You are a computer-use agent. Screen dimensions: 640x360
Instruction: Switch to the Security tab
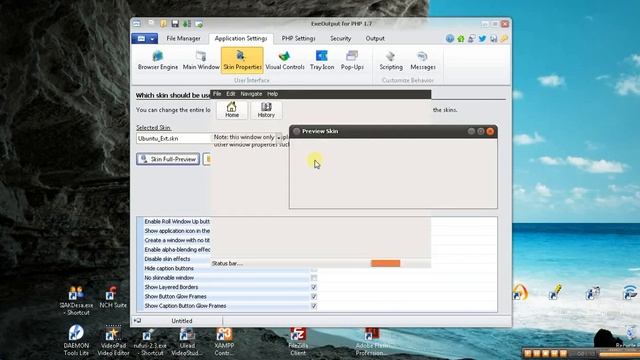[340, 38]
